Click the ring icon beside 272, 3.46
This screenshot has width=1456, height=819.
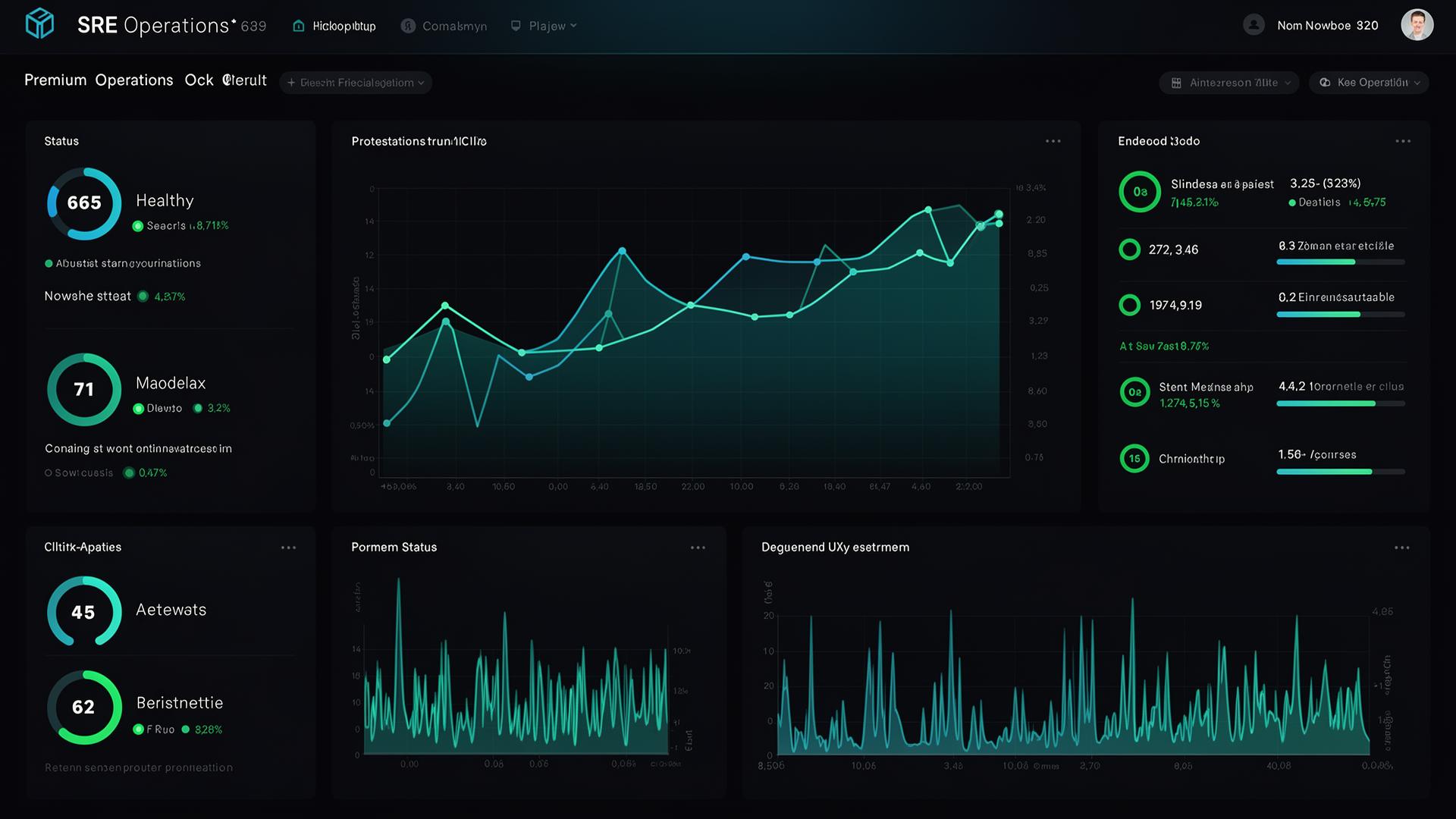coord(1129,249)
